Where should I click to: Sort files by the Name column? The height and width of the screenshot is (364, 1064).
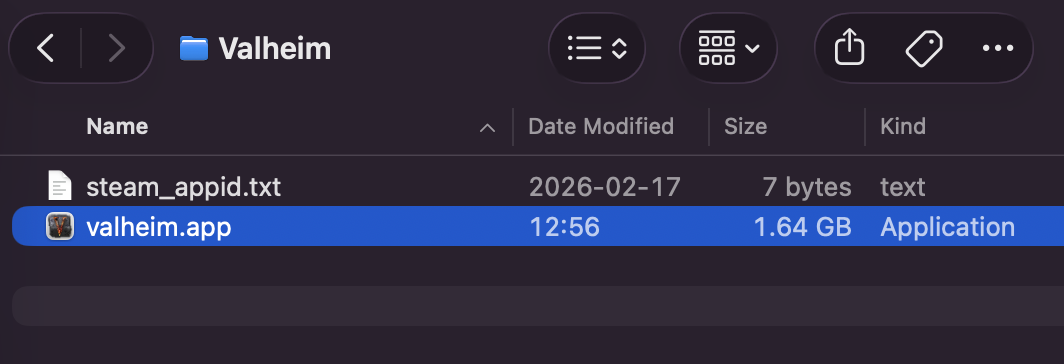click(x=117, y=126)
